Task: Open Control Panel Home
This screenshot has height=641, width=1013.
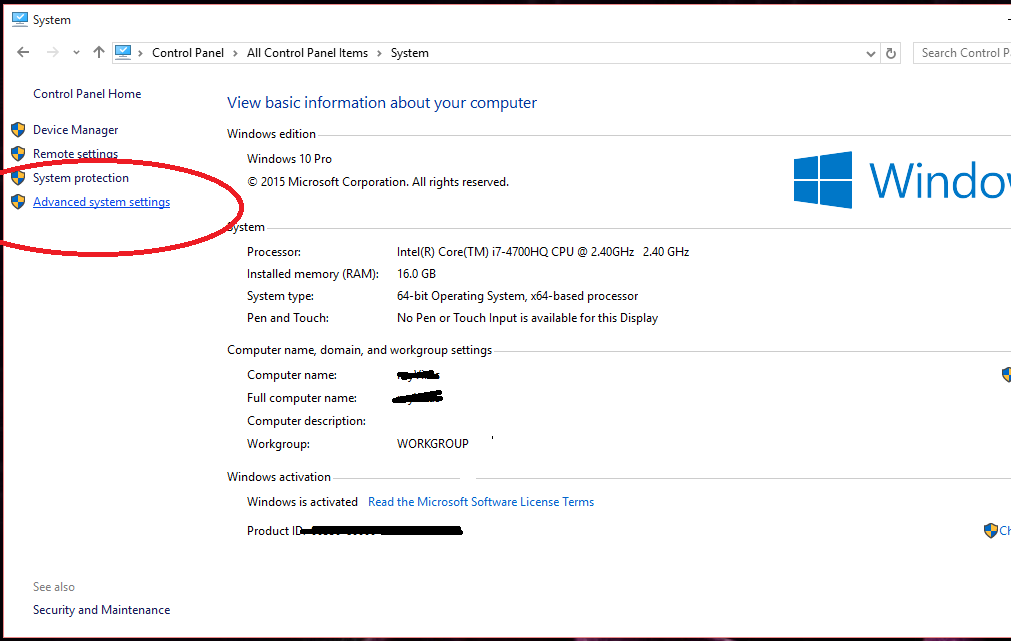Action: pyautogui.click(x=87, y=94)
